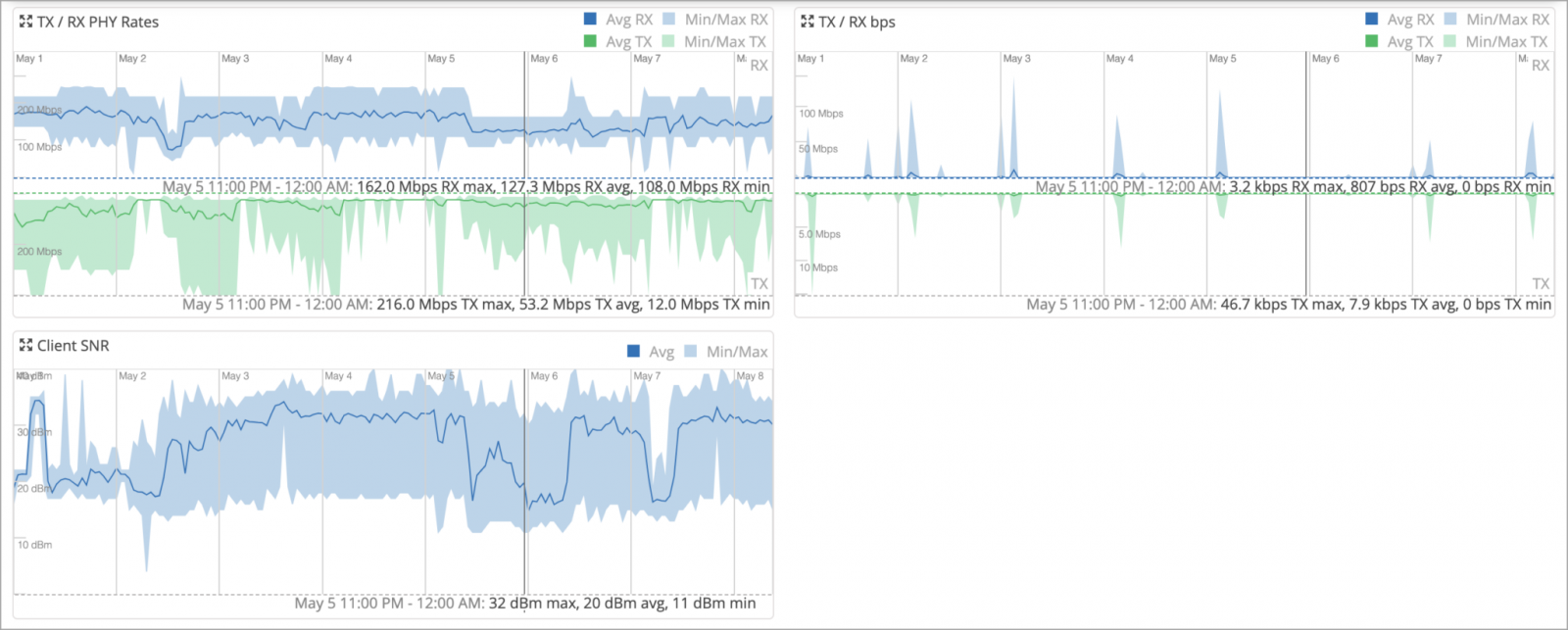Click Min/Max swatch in Client SNR legend
The height and width of the screenshot is (630, 1568).
coord(691,352)
